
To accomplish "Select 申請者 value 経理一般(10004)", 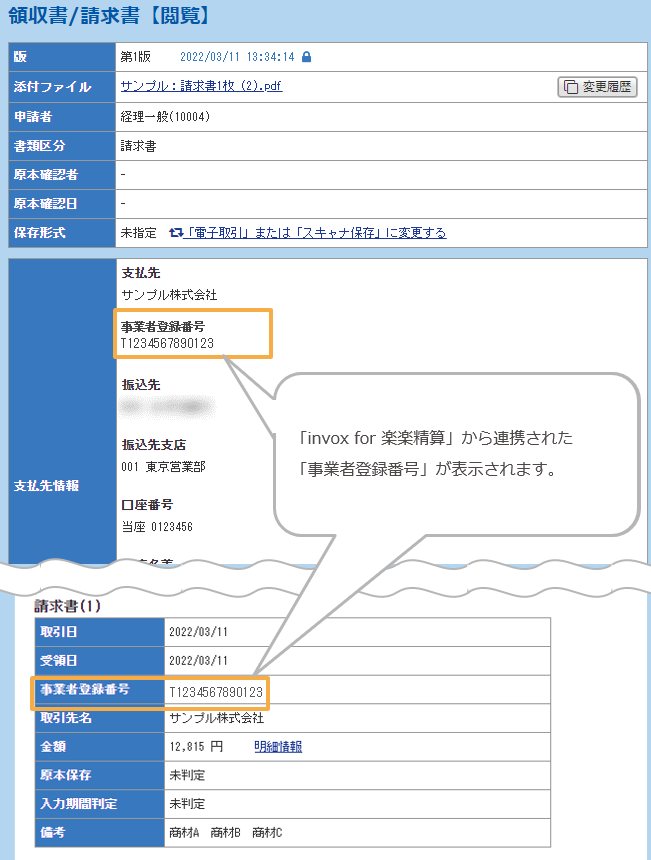I will tap(164, 116).
